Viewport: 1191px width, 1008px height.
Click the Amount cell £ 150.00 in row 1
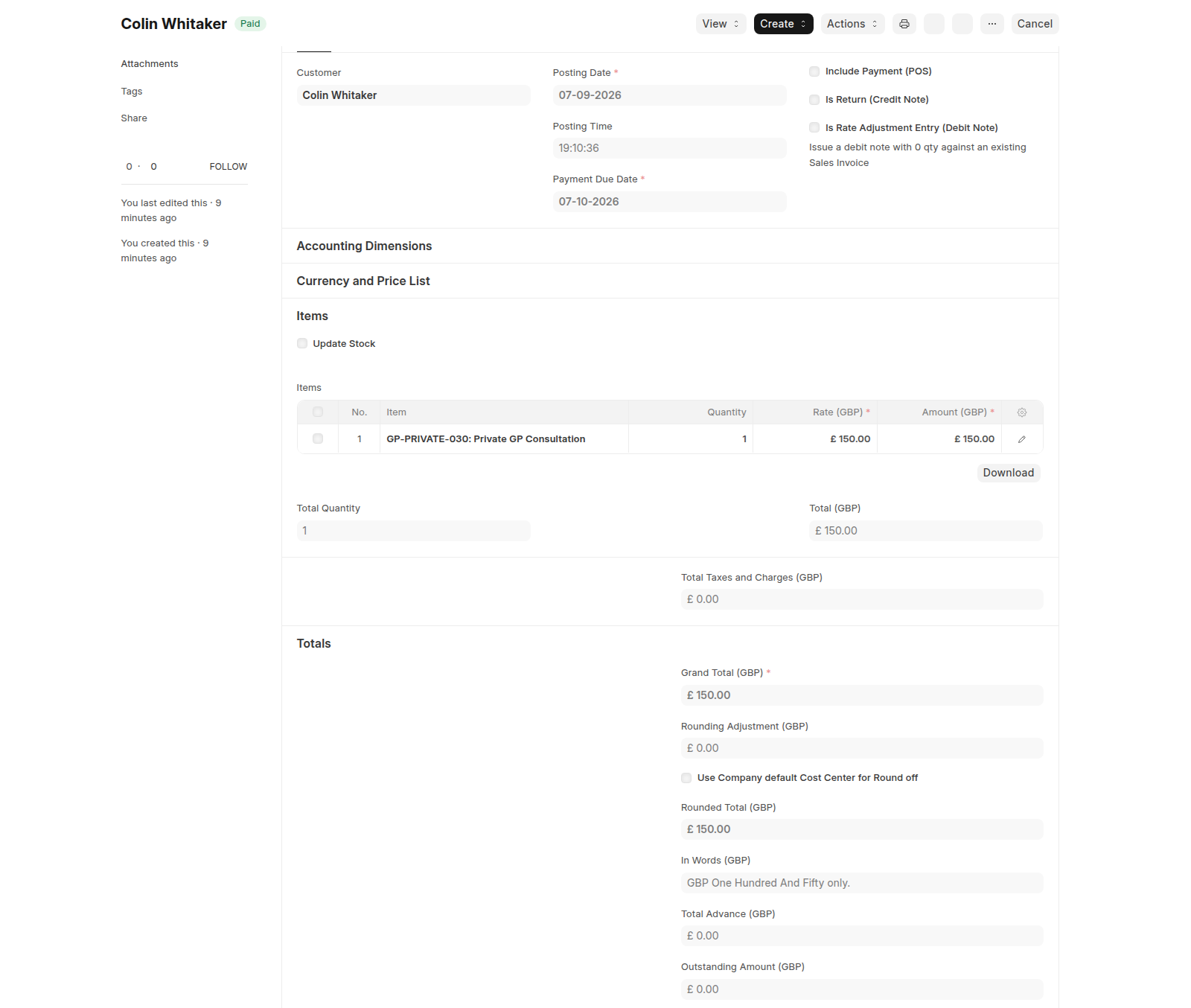(939, 439)
